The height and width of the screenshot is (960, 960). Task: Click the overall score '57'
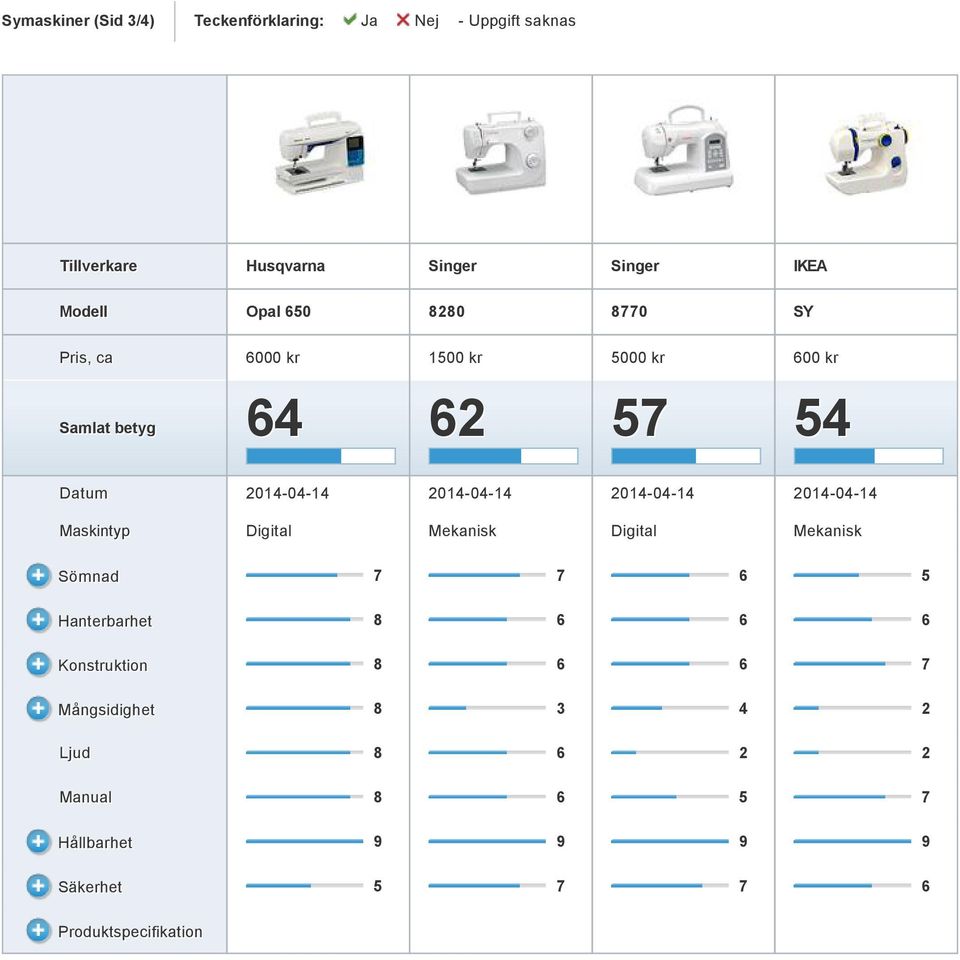point(639,418)
